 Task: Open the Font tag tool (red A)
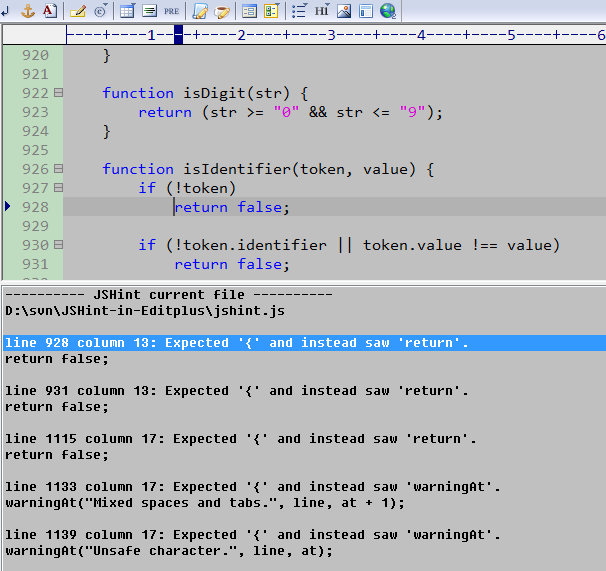[49, 11]
